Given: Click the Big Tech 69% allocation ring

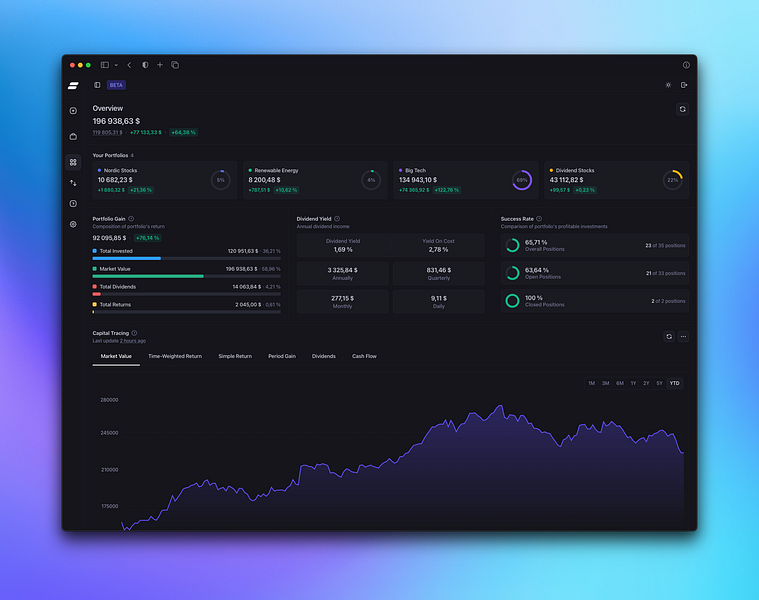Looking at the screenshot, I should (522, 180).
